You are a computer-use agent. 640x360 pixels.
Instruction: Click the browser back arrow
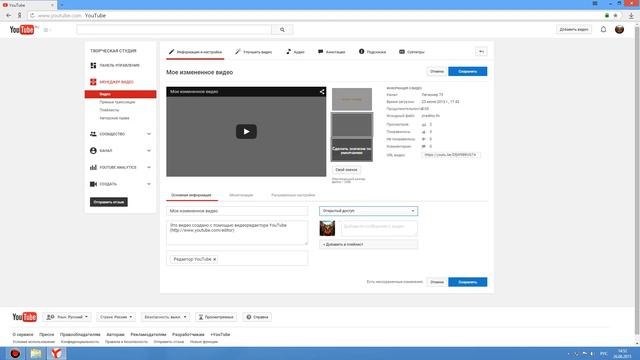click(9, 16)
